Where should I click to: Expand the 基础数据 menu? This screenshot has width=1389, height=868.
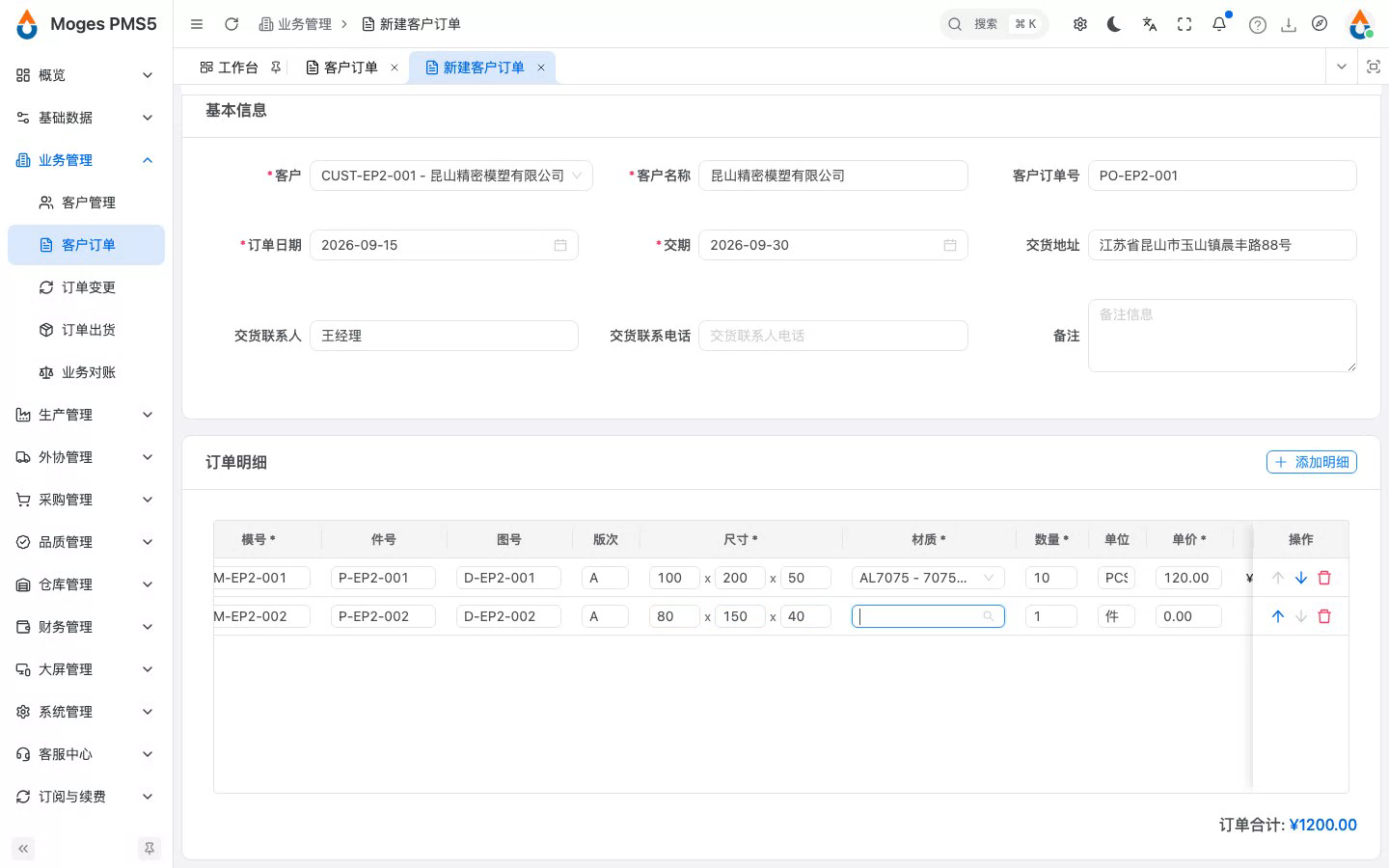86,118
